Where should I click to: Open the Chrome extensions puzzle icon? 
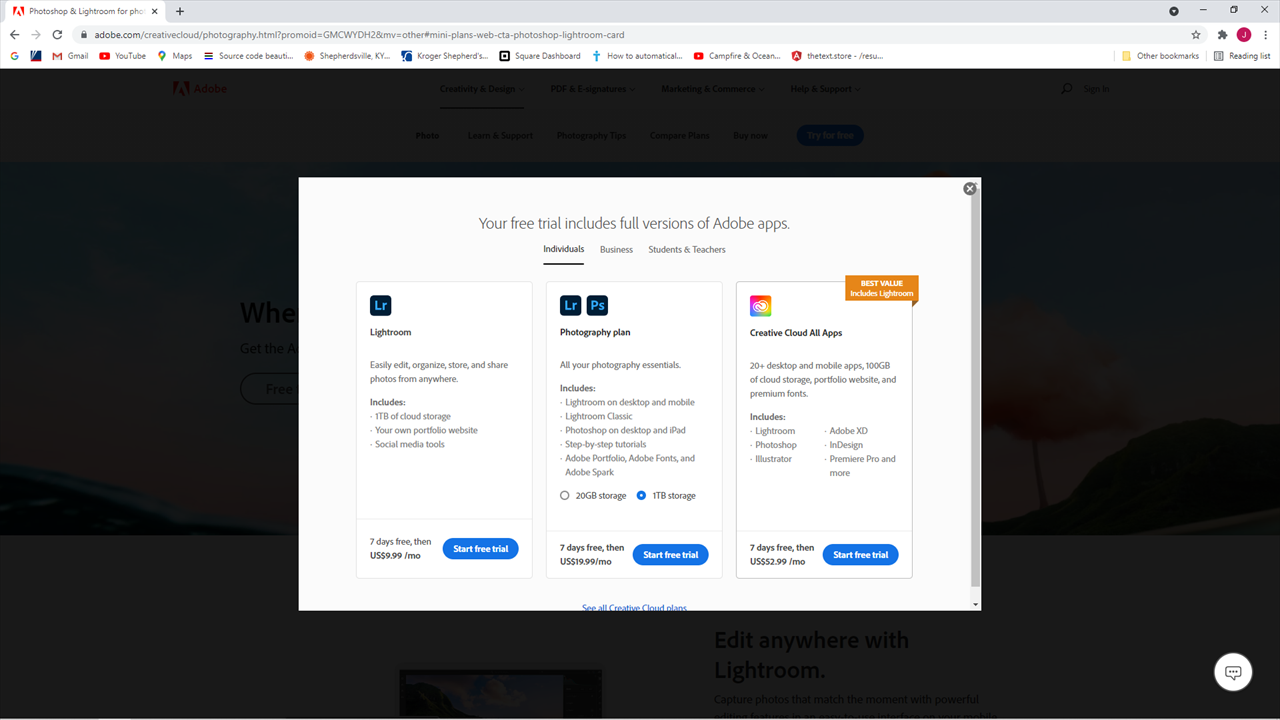[1222, 34]
